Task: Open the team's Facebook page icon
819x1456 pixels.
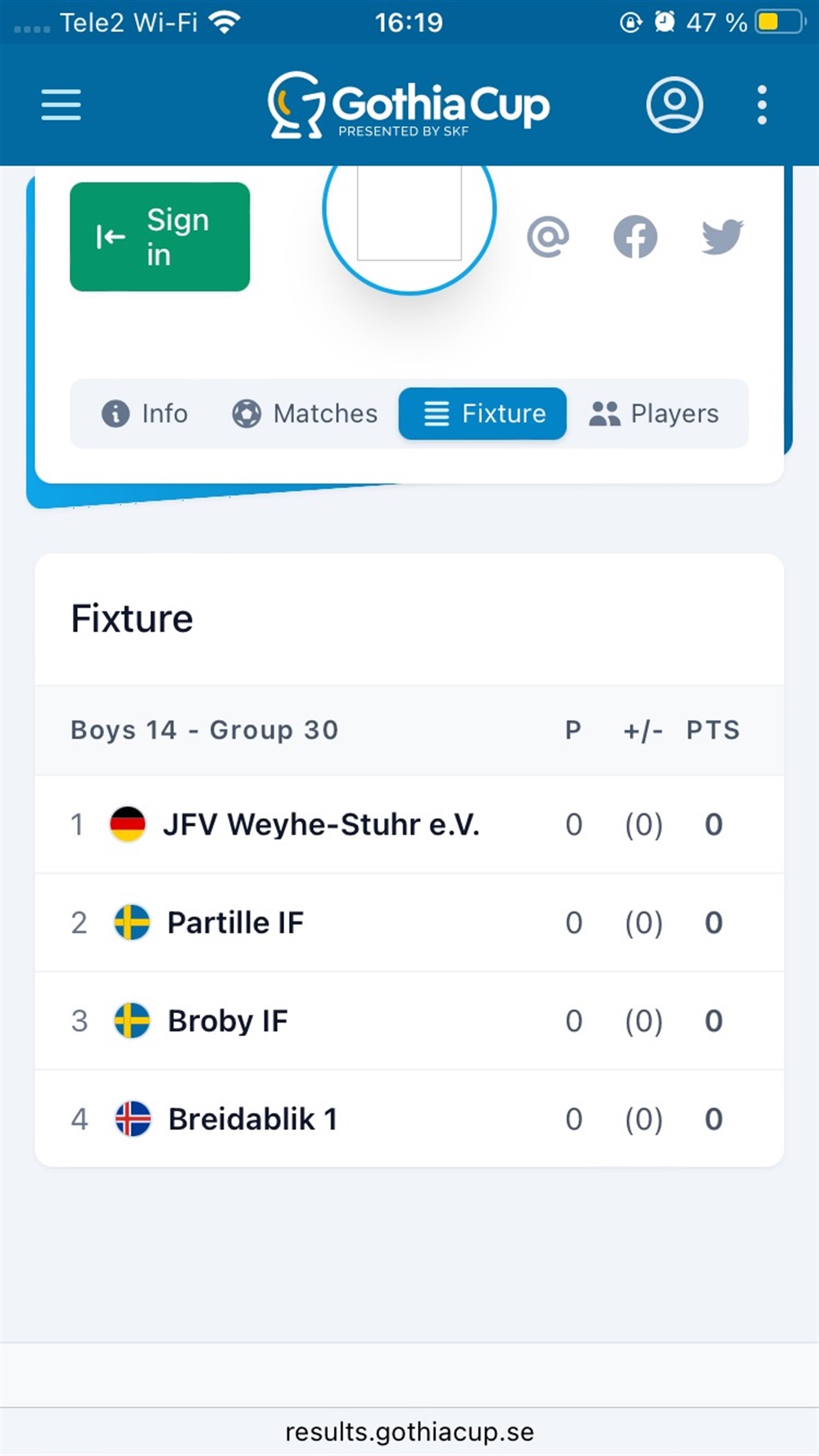Action: point(636,237)
